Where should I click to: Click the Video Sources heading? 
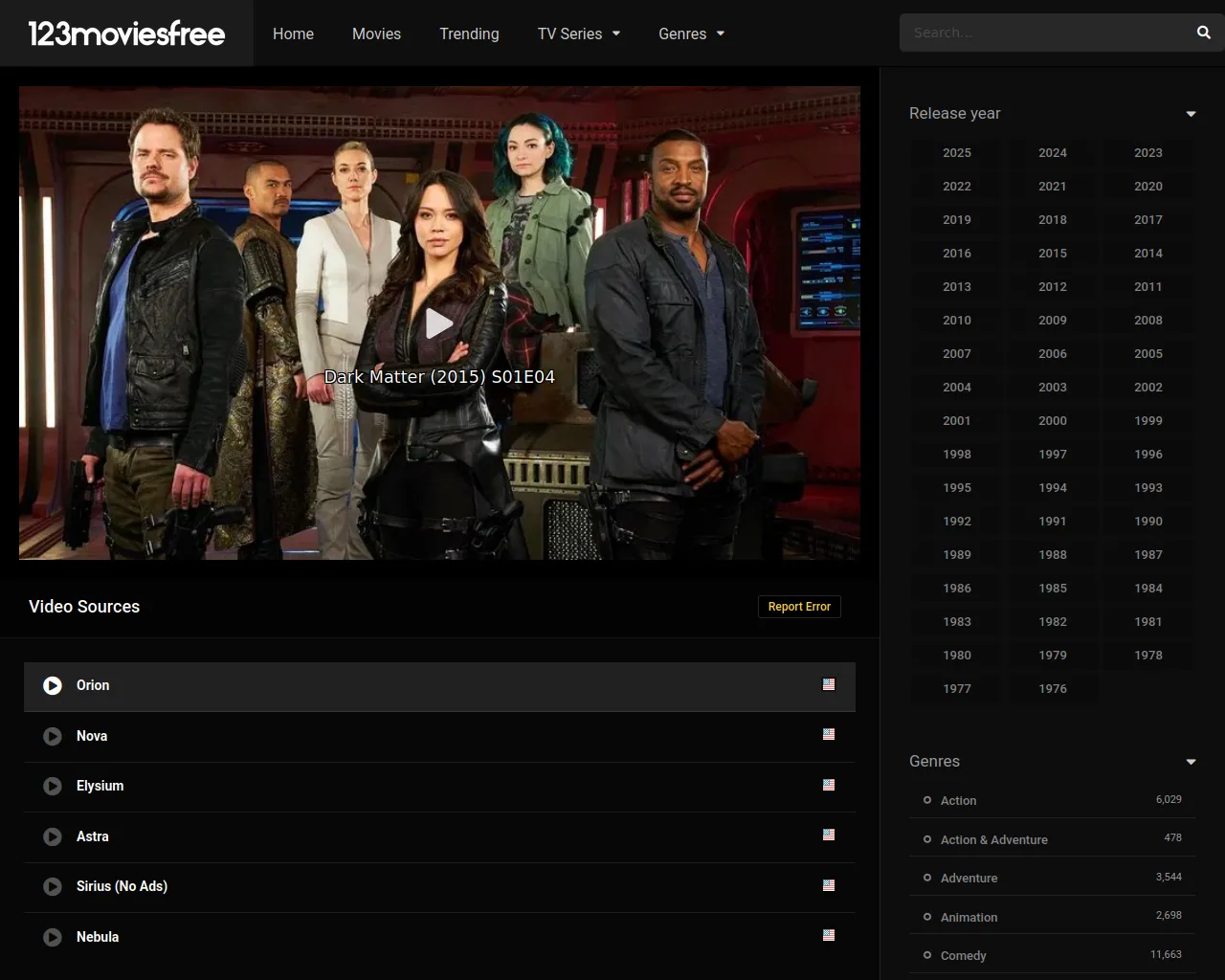pyautogui.click(x=84, y=607)
